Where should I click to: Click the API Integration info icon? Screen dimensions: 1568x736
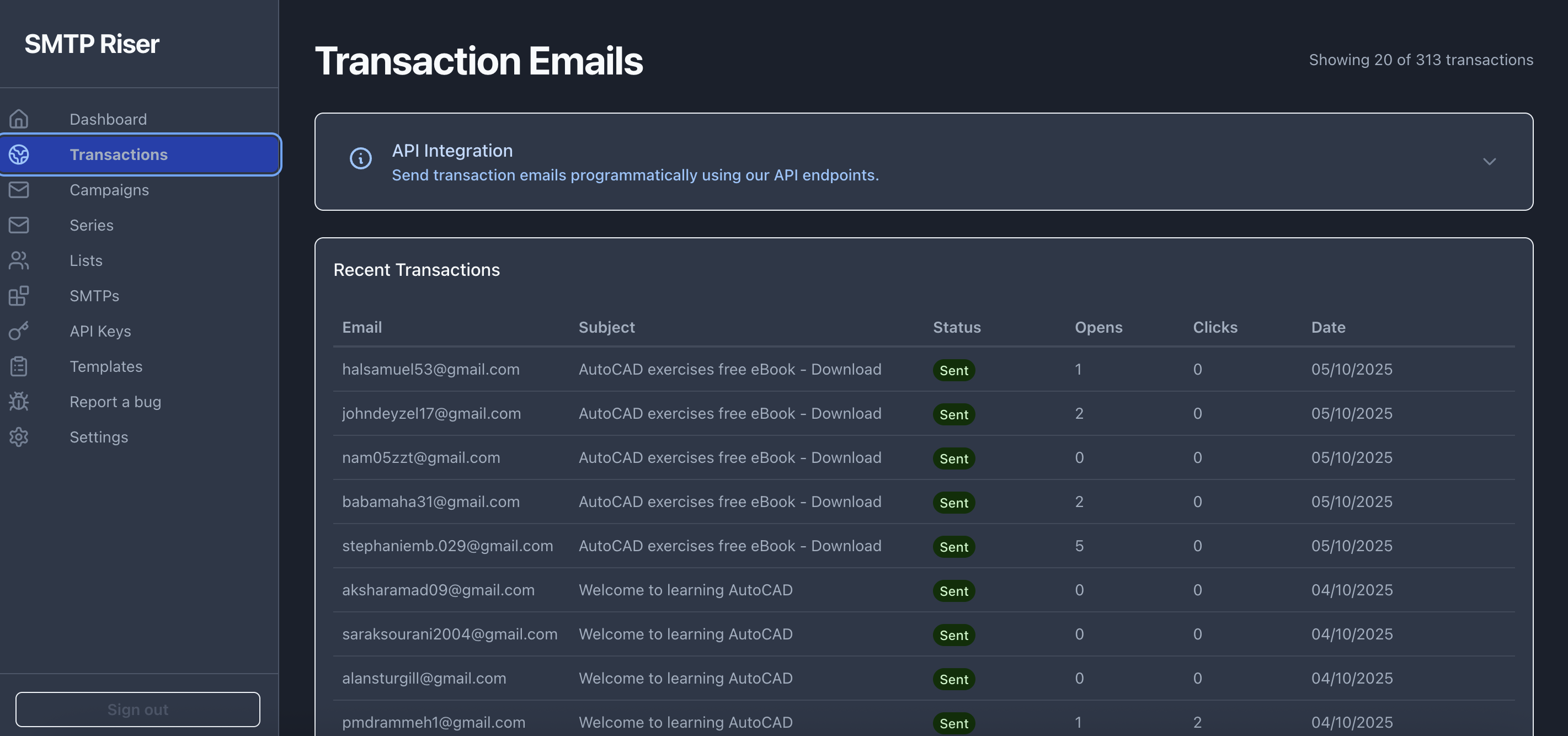click(x=360, y=158)
